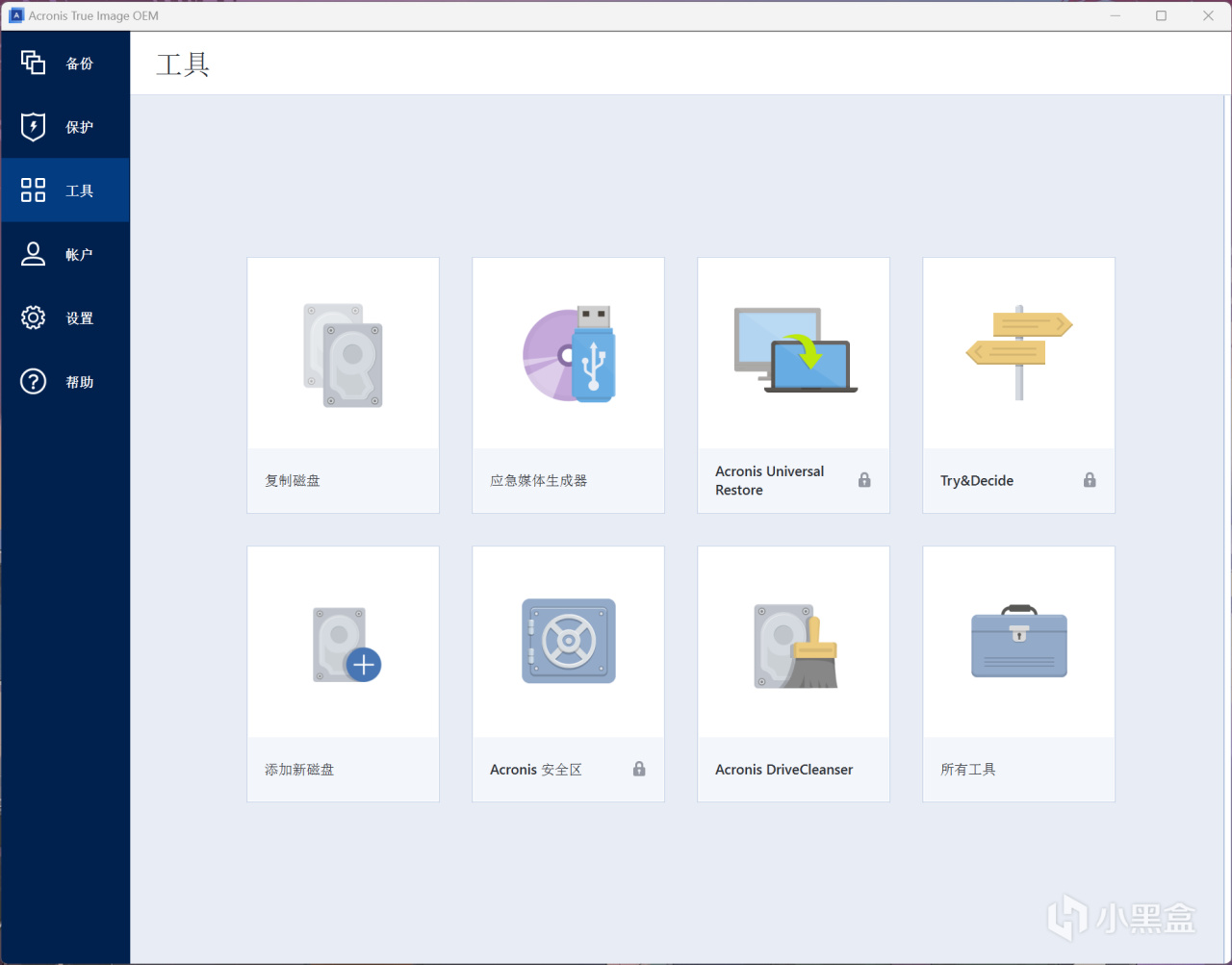Click the shield protection icon in sidebar
The width and height of the screenshot is (1232, 965).
pos(34,126)
